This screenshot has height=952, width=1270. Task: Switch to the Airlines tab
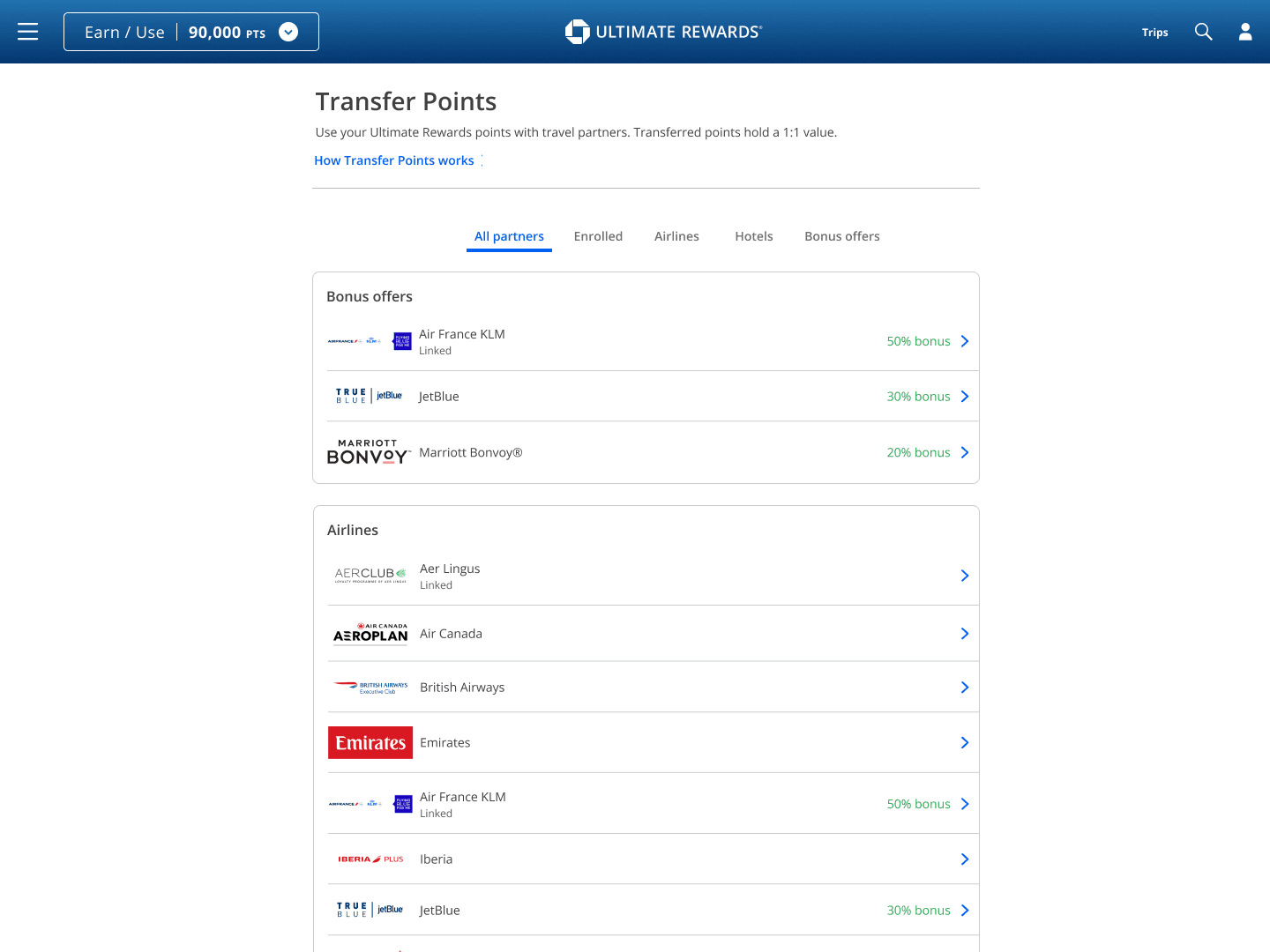click(x=676, y=236)
